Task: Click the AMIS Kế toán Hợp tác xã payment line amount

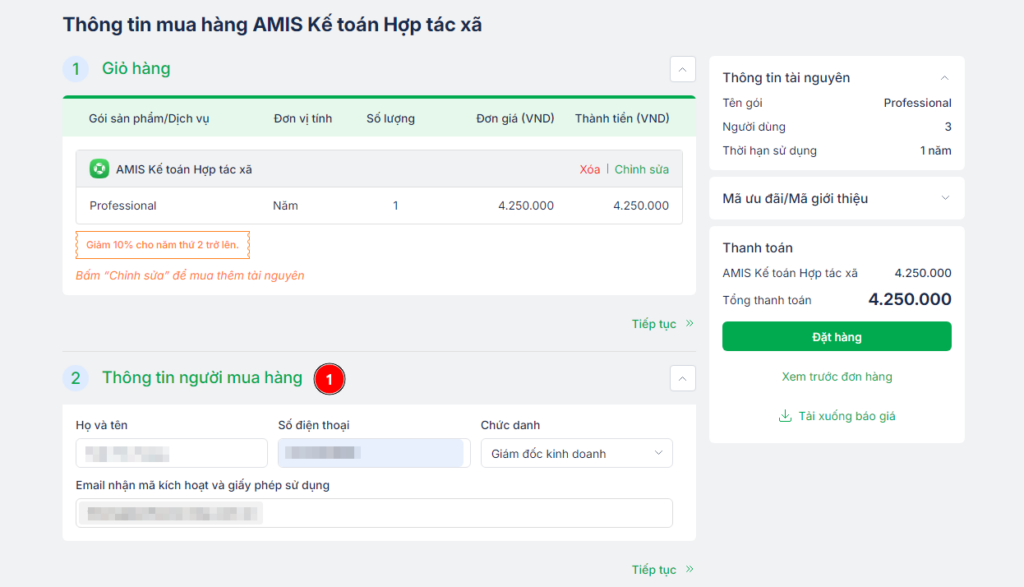Action: click(x=923, y=273)
